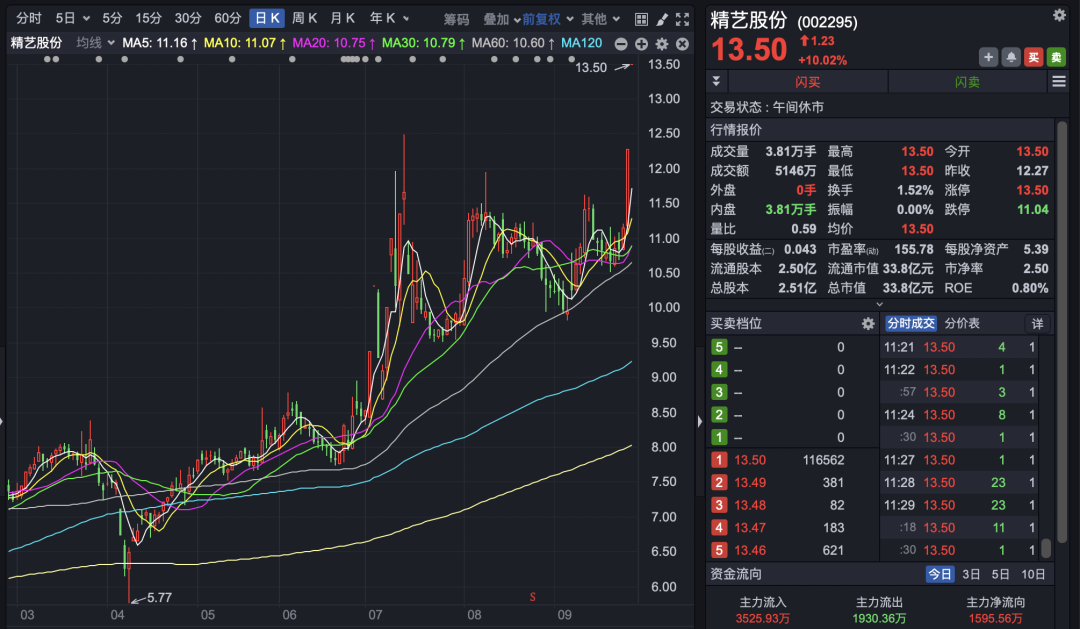Select the multi-chart grid layout icon
The width and height of the screenshot is (1080, 629).
(x=640, y=18)
